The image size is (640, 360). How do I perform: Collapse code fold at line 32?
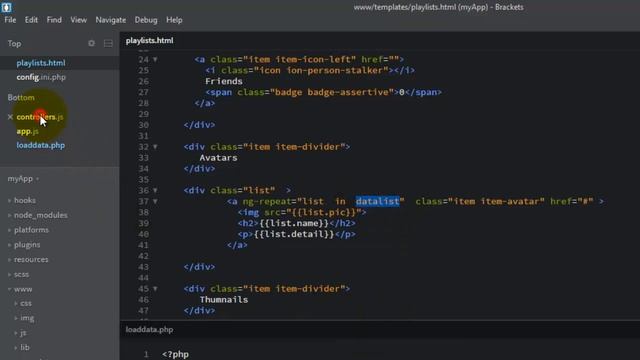click(155, 147)
